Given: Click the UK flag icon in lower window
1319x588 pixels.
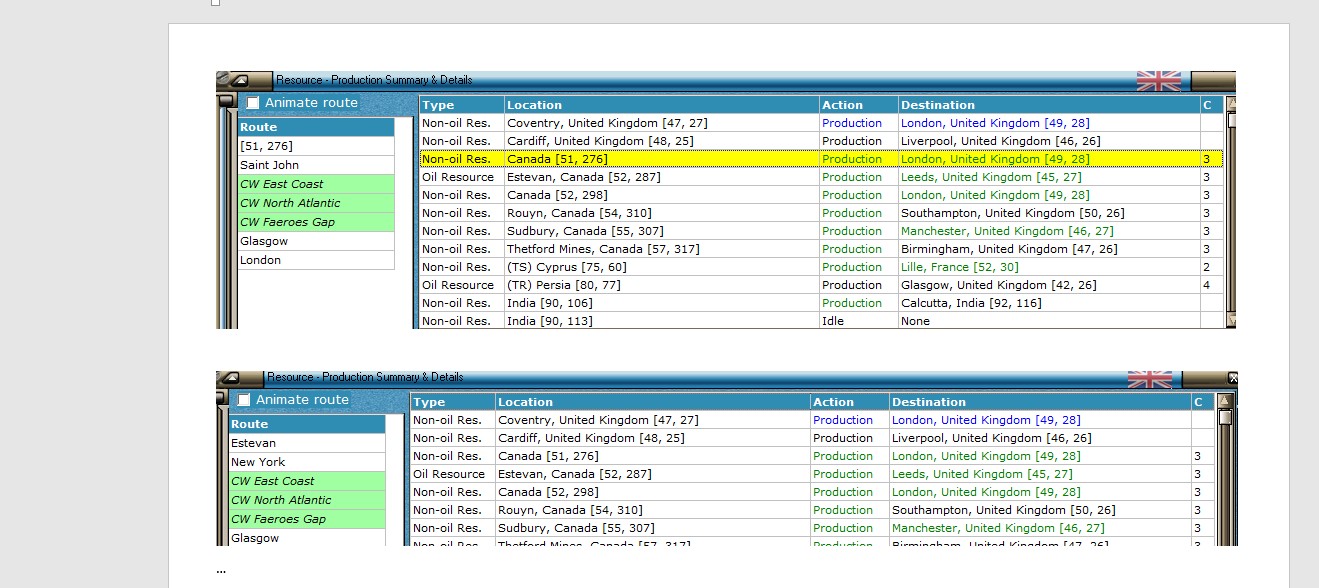Looking at the screenshot, I should coord(1150,379).
